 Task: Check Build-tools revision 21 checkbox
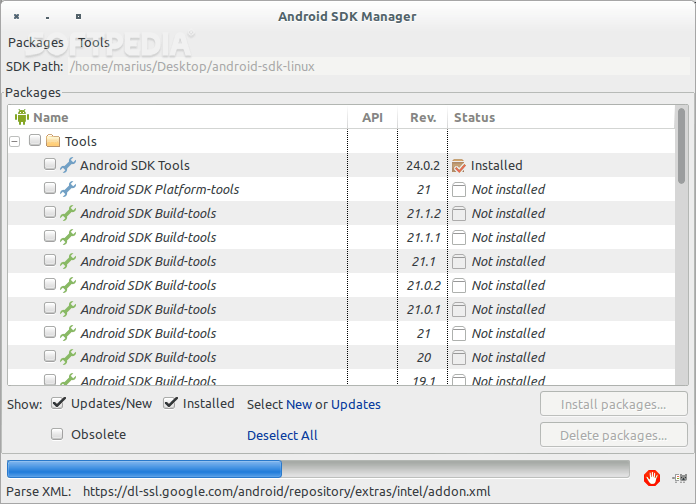pyautogui.click(x=50, y=332)
